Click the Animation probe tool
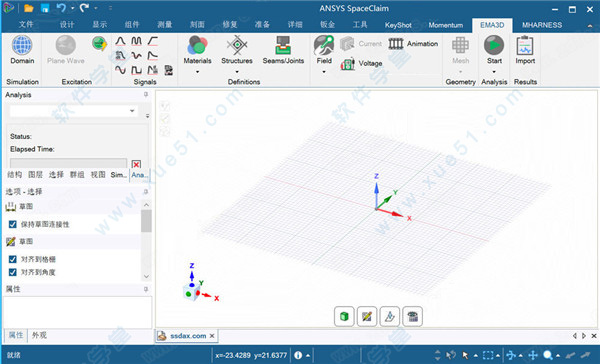 (x=413, y=44)
